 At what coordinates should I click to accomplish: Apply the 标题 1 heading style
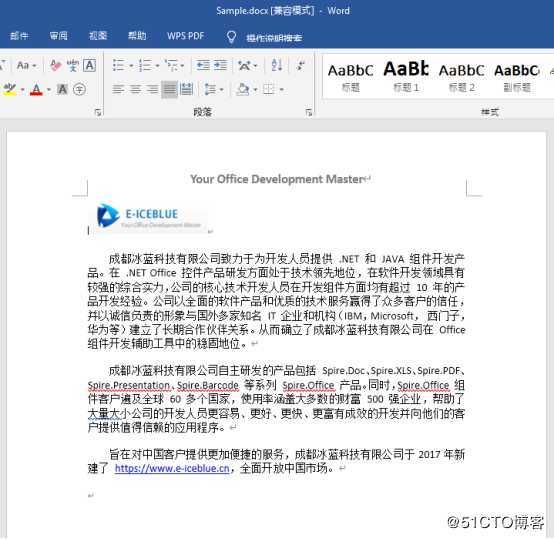406,77
